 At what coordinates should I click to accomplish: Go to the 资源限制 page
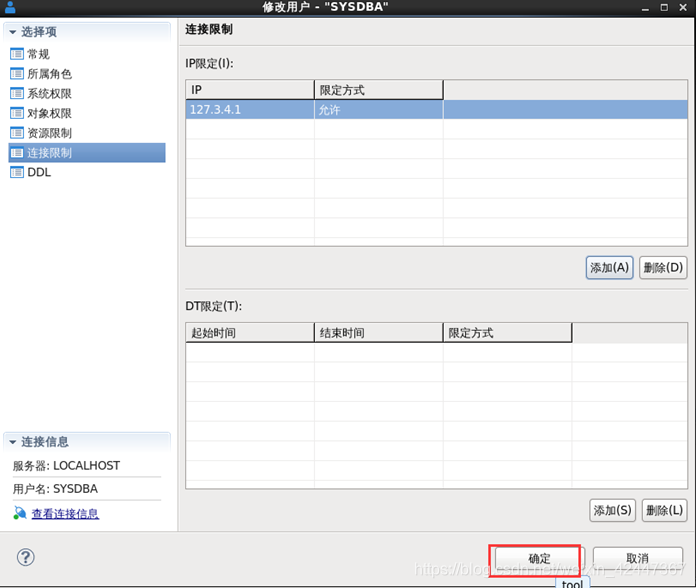tap(49, 133)
